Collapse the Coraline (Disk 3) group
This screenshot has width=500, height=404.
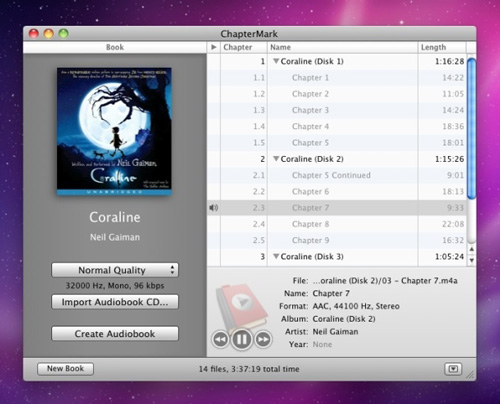coord(276,257)
